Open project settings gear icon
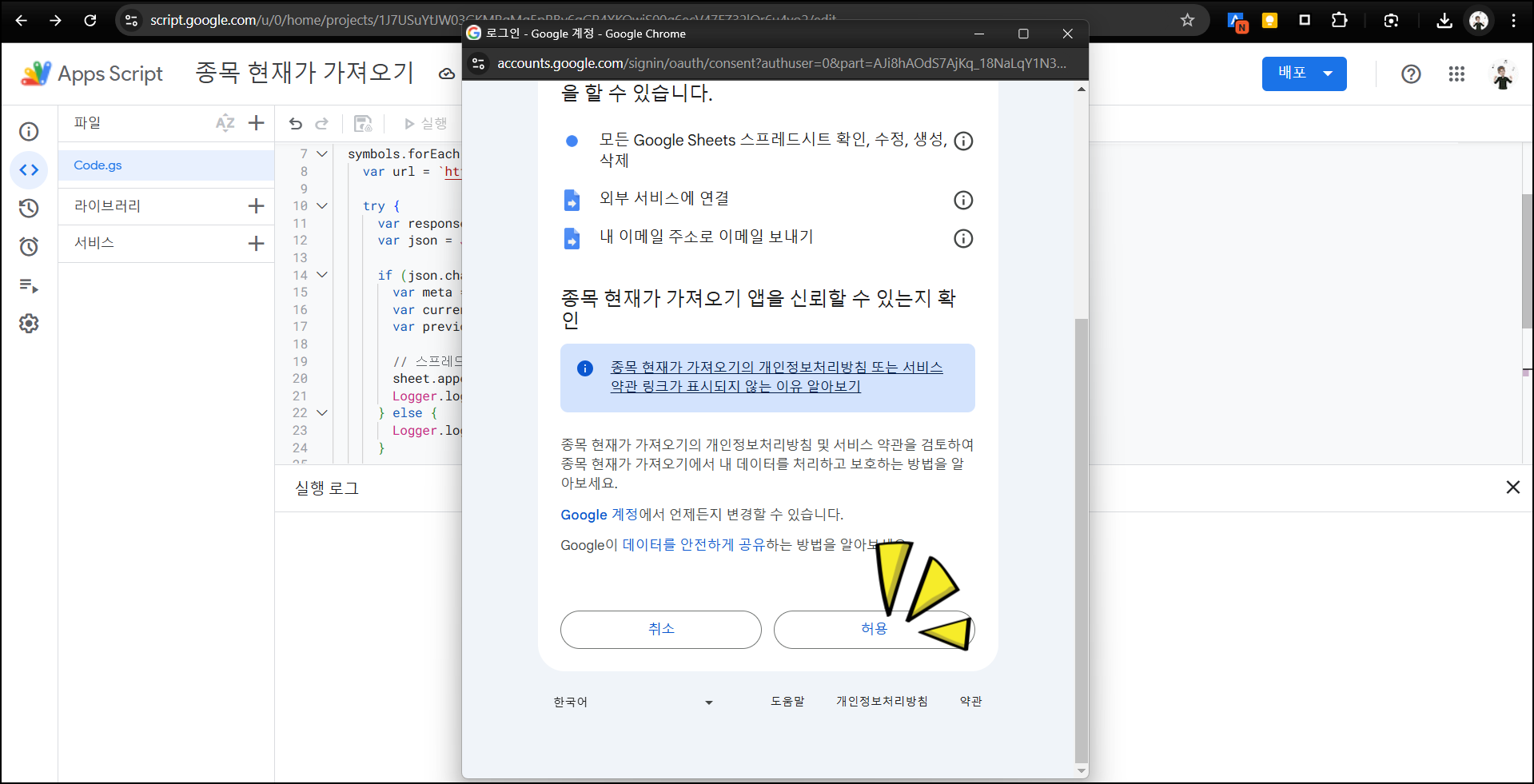1534x784 pixels. point(29,324)
